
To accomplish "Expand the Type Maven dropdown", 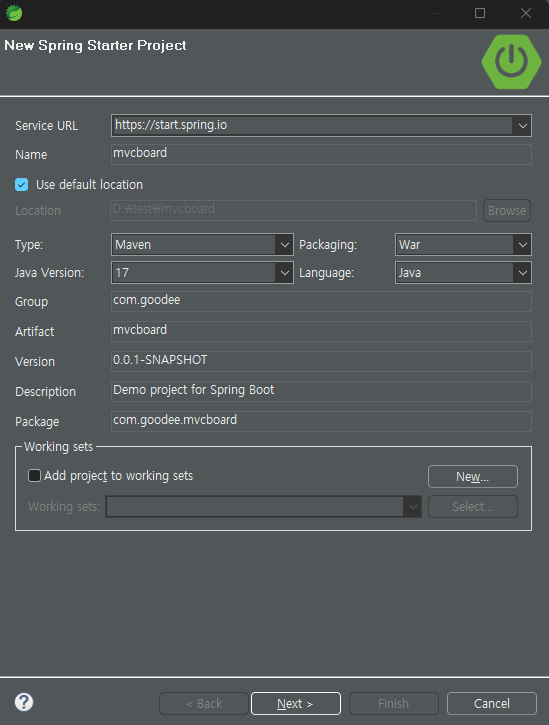I will (x=284, y=245).
